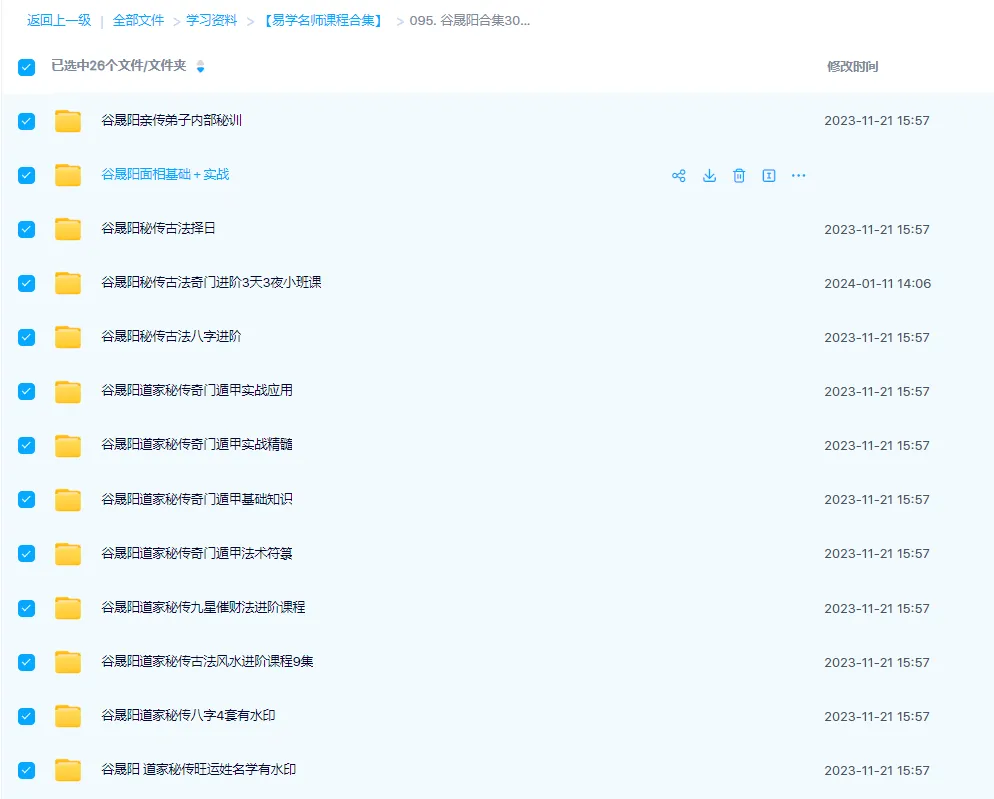This screenshot has height=799, width=994.
Task: Delete the 谷晟阳面相基础+实战 folder
Action: click(x=739, y=176)
